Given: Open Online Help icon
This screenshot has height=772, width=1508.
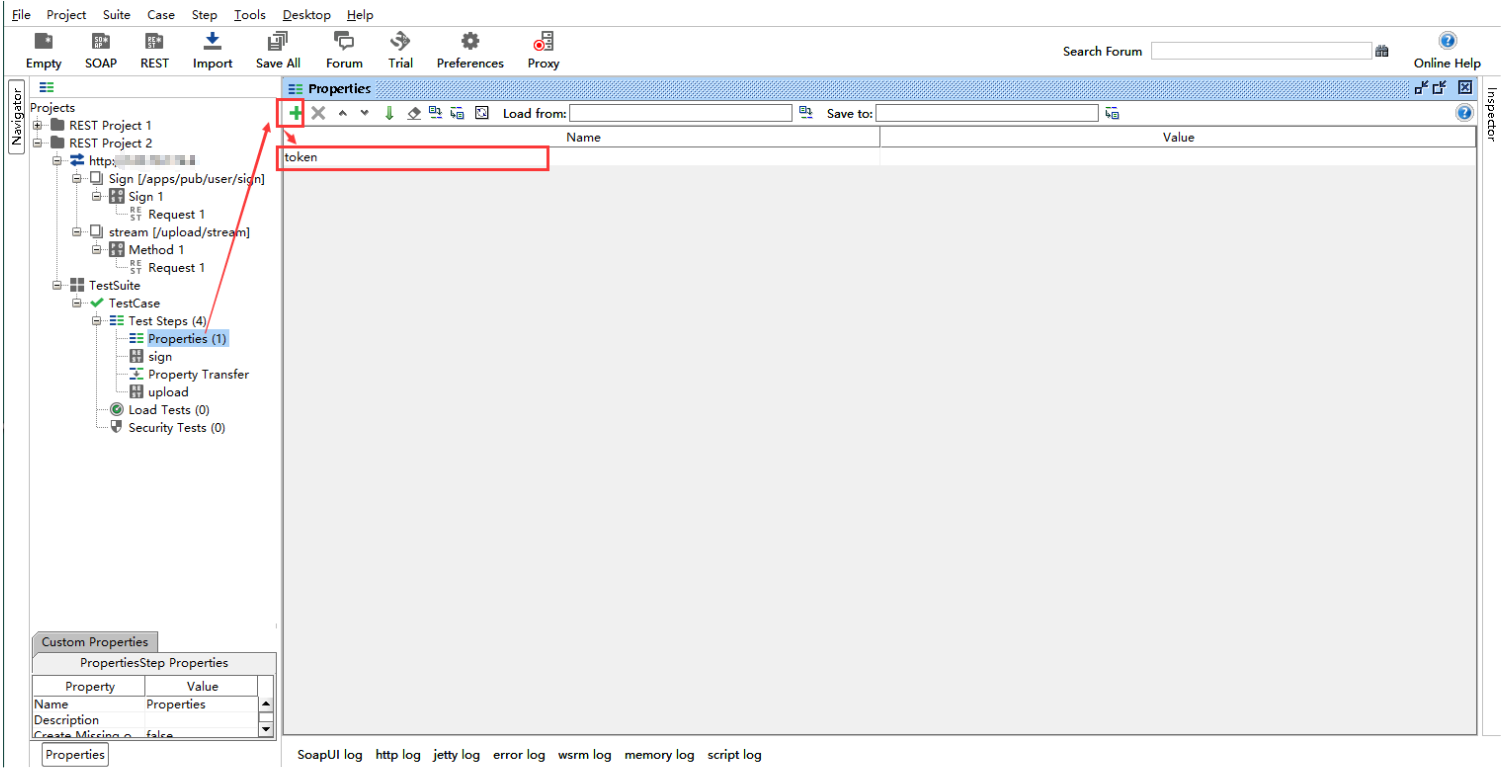Looking at the screenshot, I should (x=1446, y=42).
